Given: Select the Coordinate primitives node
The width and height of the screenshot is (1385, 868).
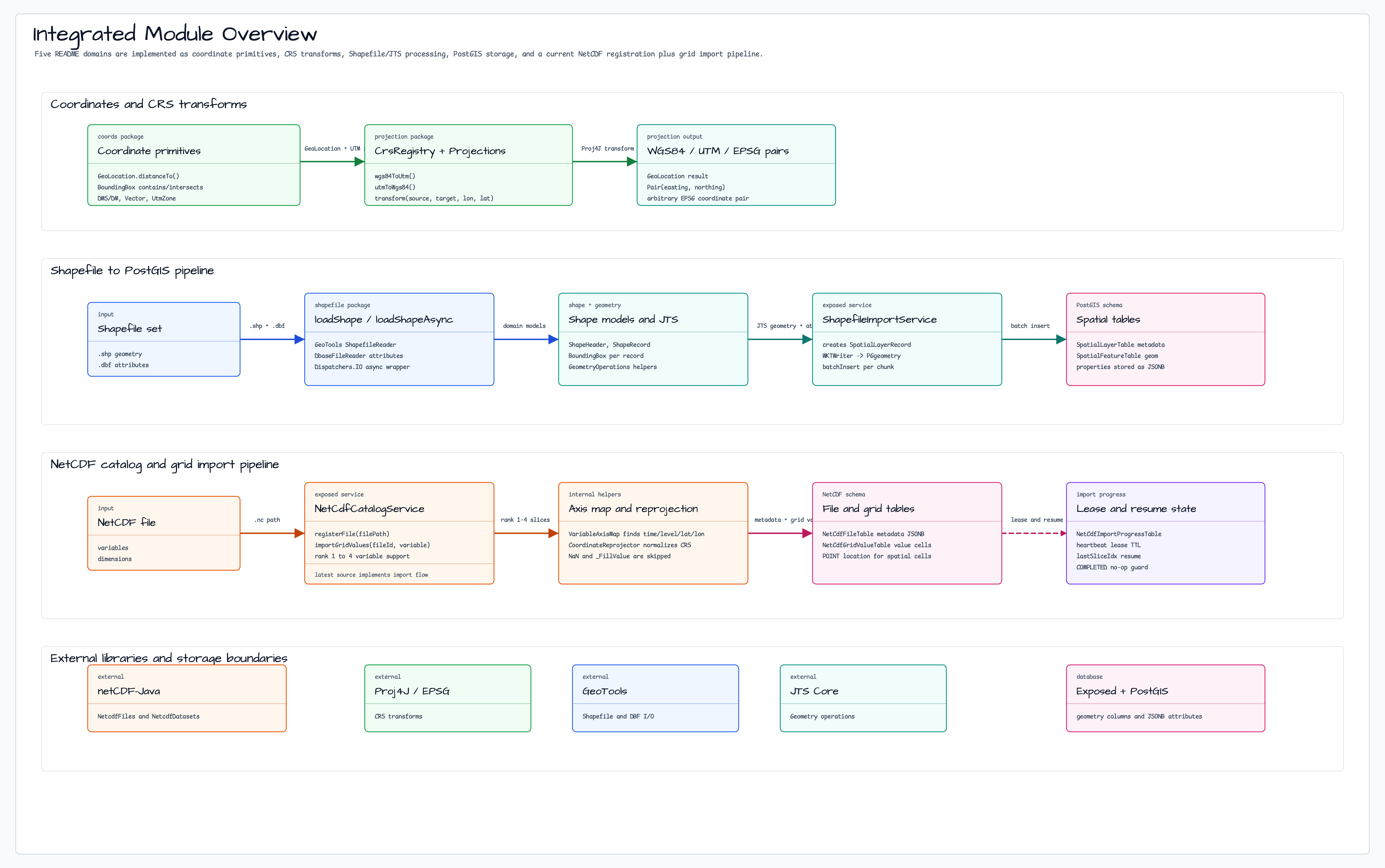Looking at the screenshot, I should click(x=194, y=165).
